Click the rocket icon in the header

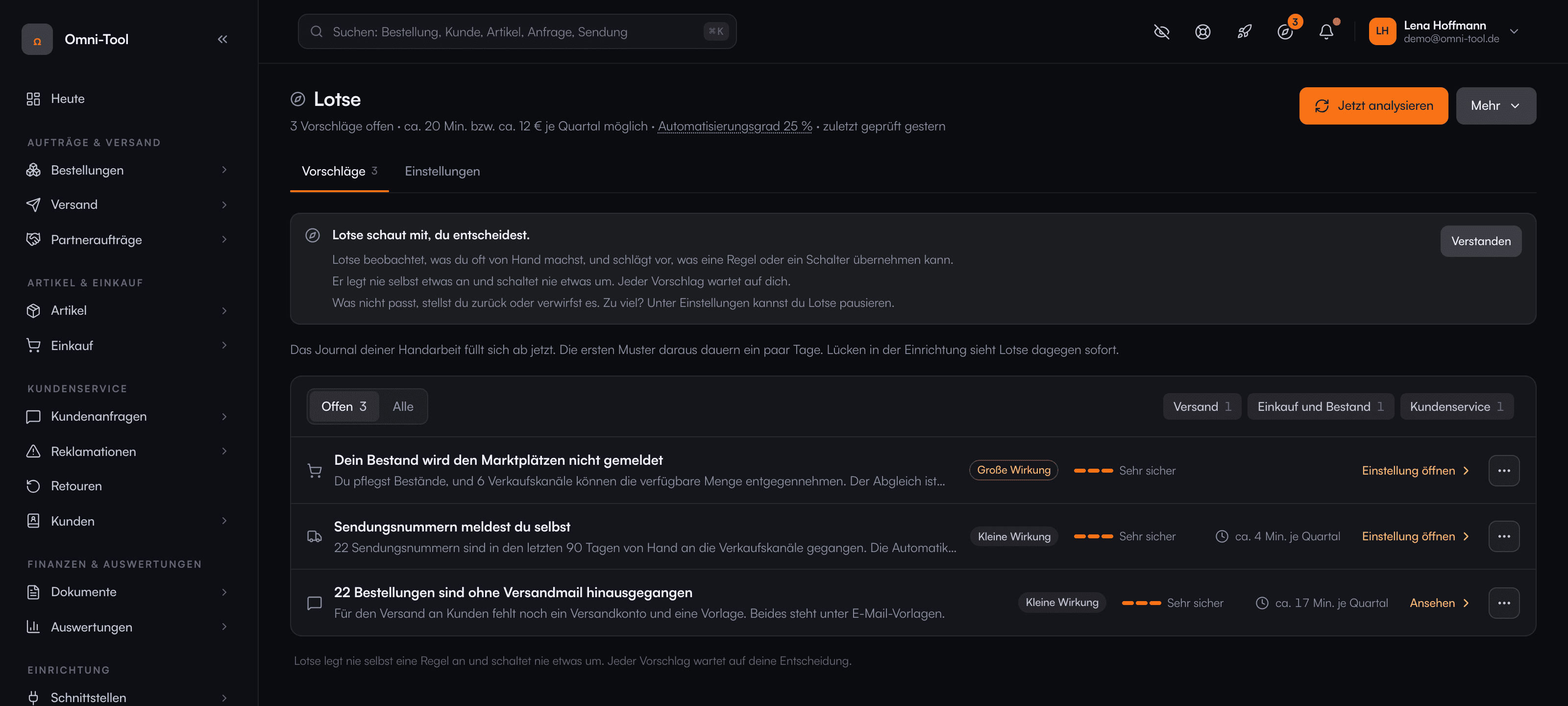pos(1244,32)
